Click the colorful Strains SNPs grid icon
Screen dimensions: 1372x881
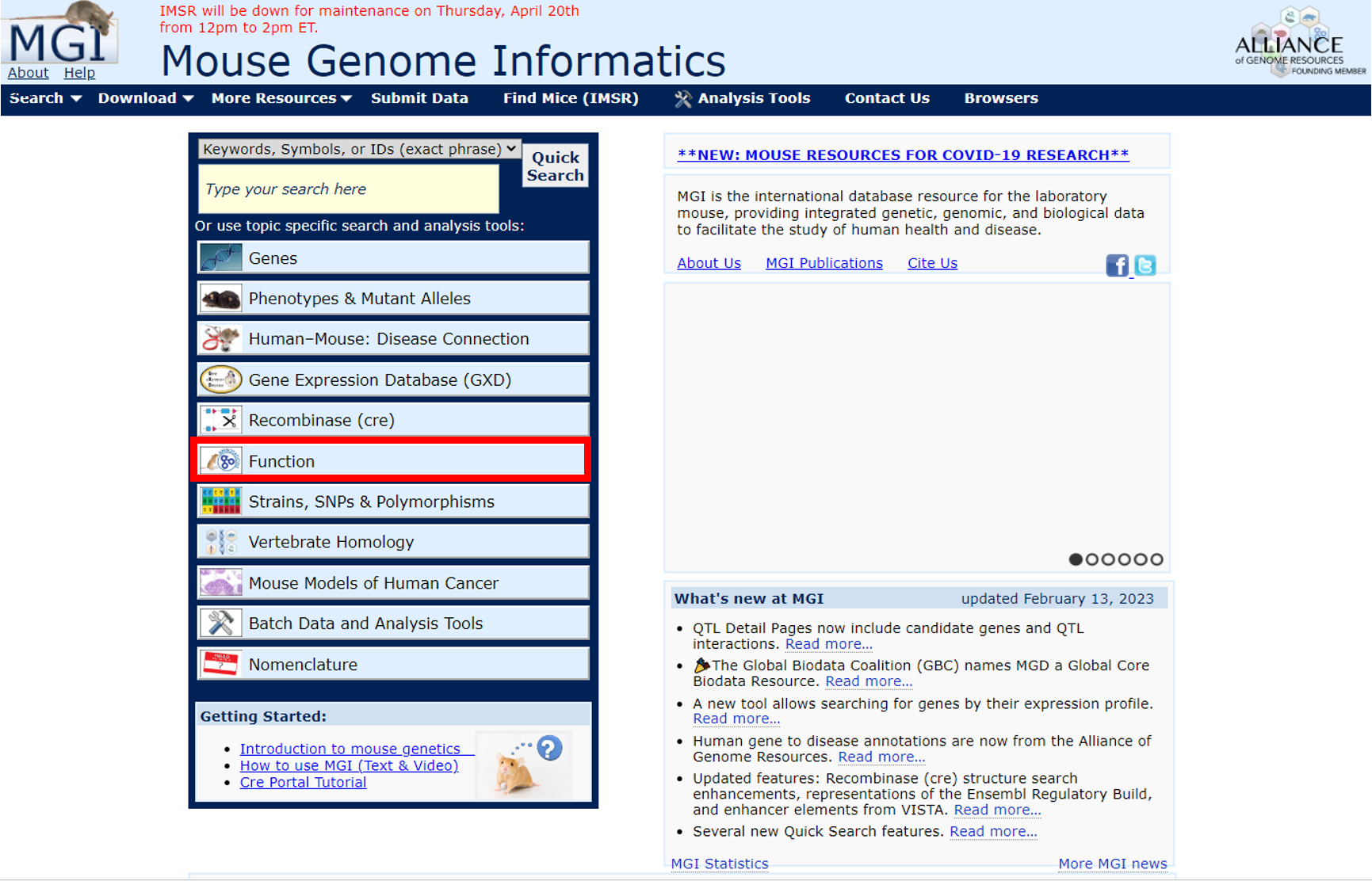(x=220, y=502)
